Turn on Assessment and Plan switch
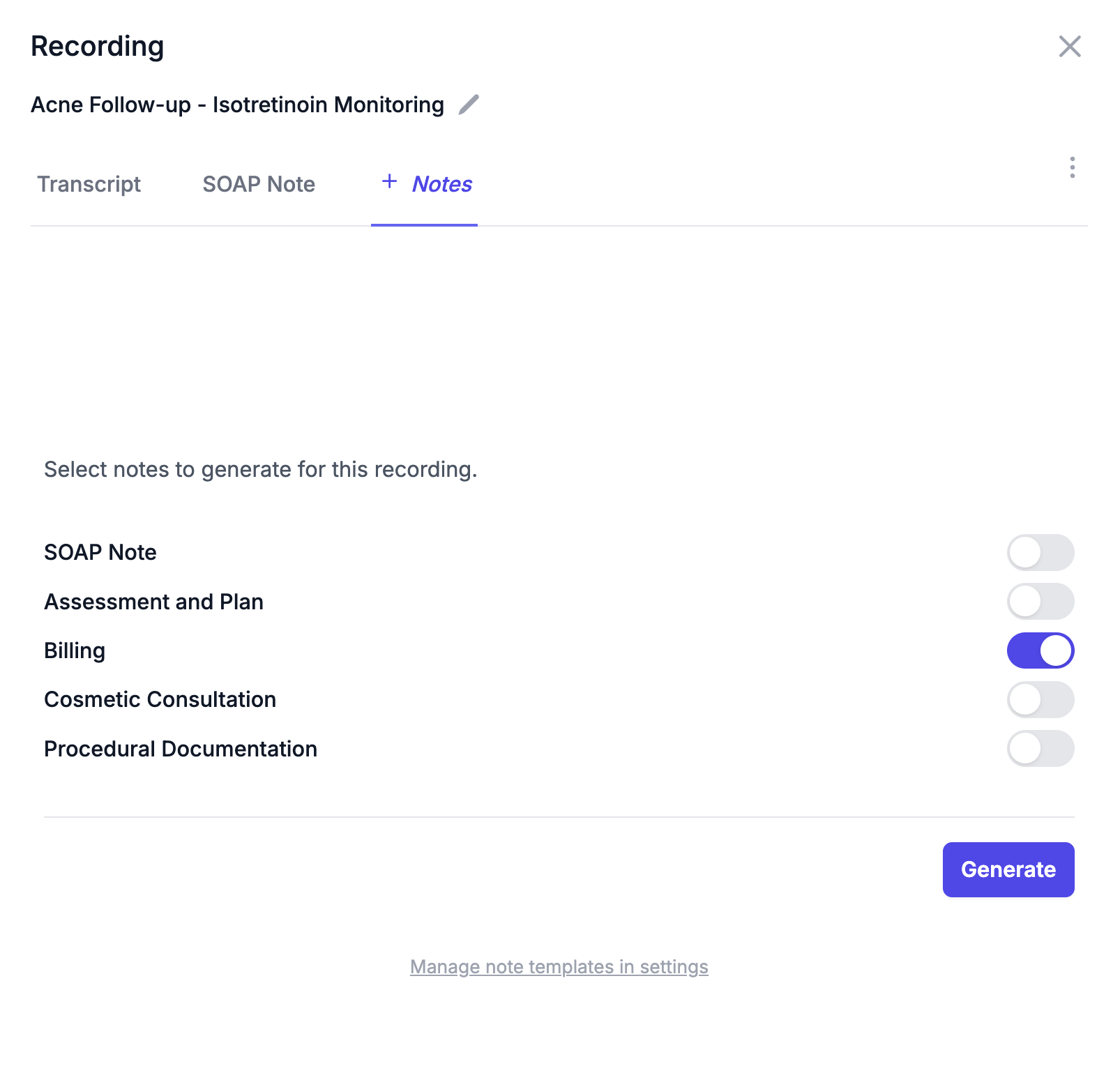 [1040, 602]
